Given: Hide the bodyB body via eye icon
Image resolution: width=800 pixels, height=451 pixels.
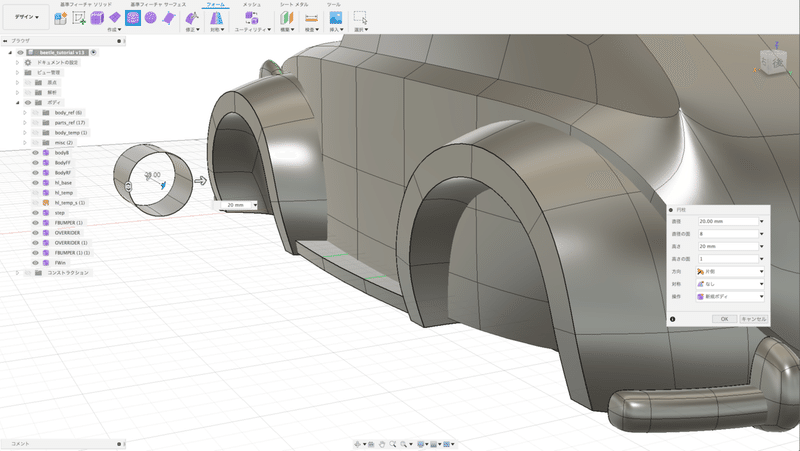Looking at the screenshot, I should [x=34, y=153].
